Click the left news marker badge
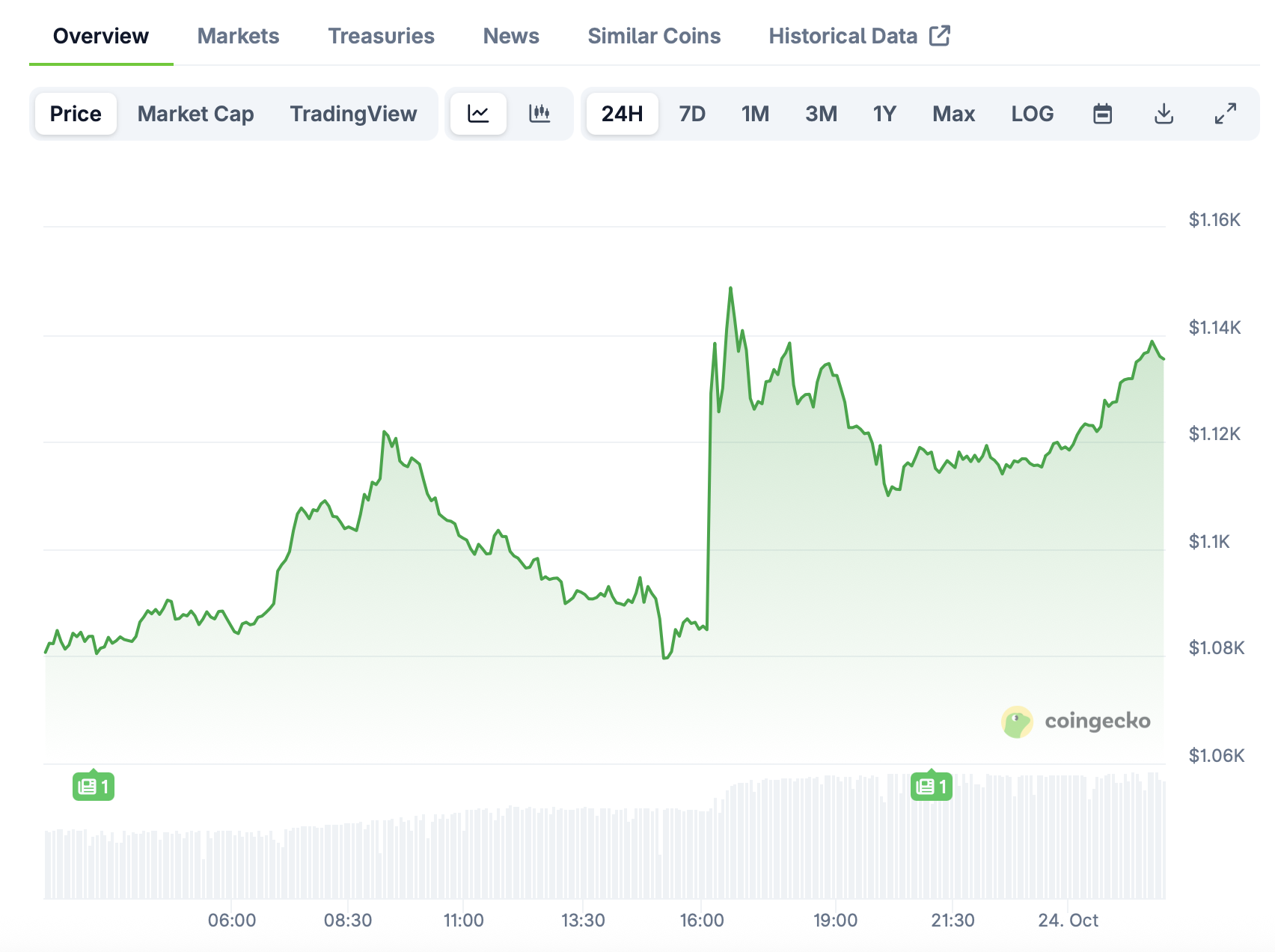 pos(94,787)
